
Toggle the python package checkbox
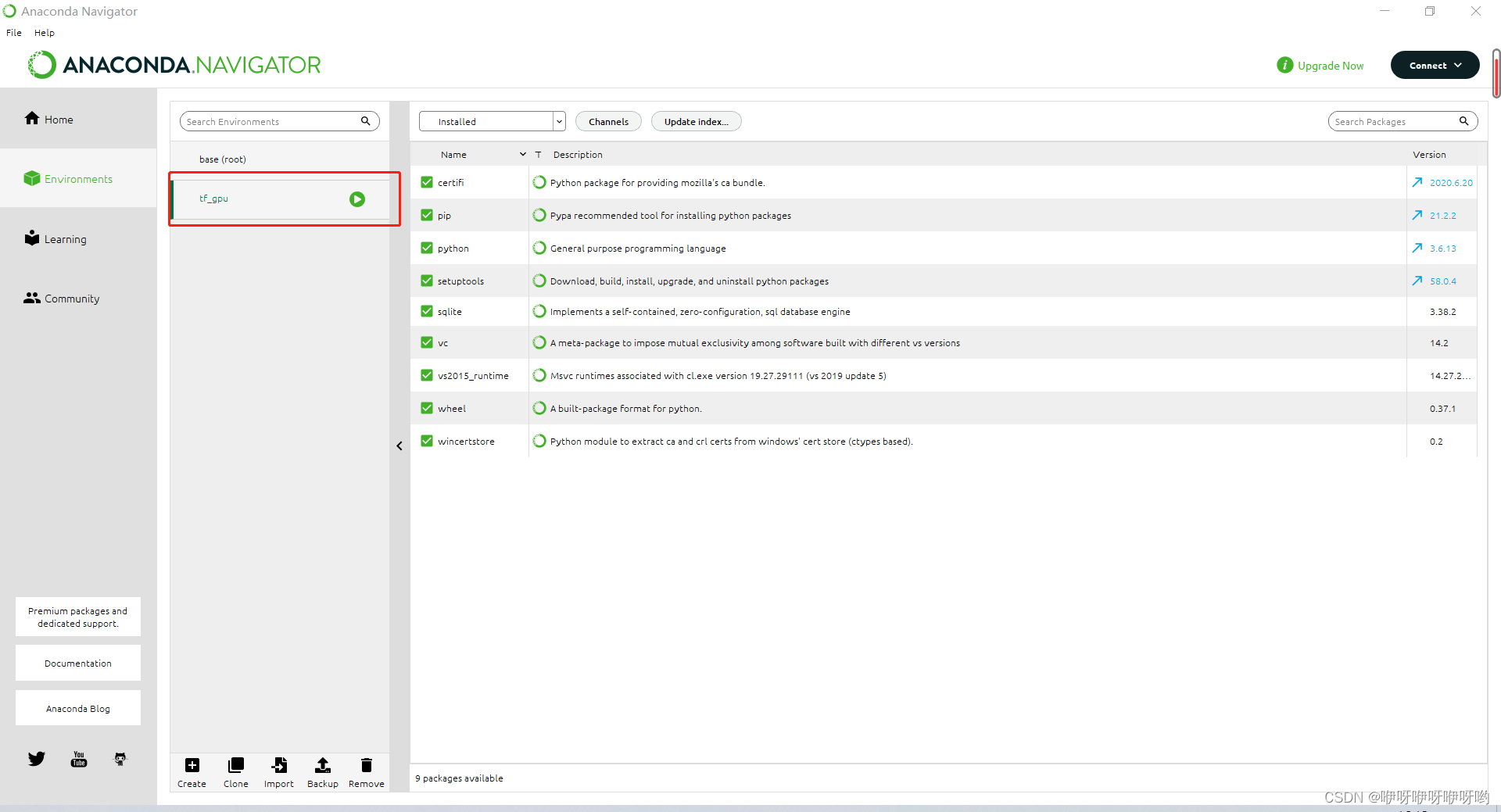427,248
